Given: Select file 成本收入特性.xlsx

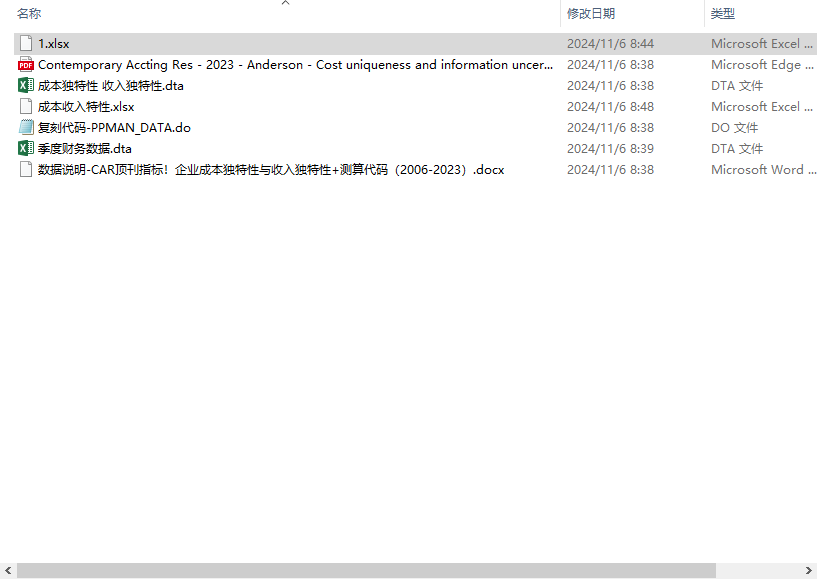Looking at the screenshot, I should click(86, 107).
